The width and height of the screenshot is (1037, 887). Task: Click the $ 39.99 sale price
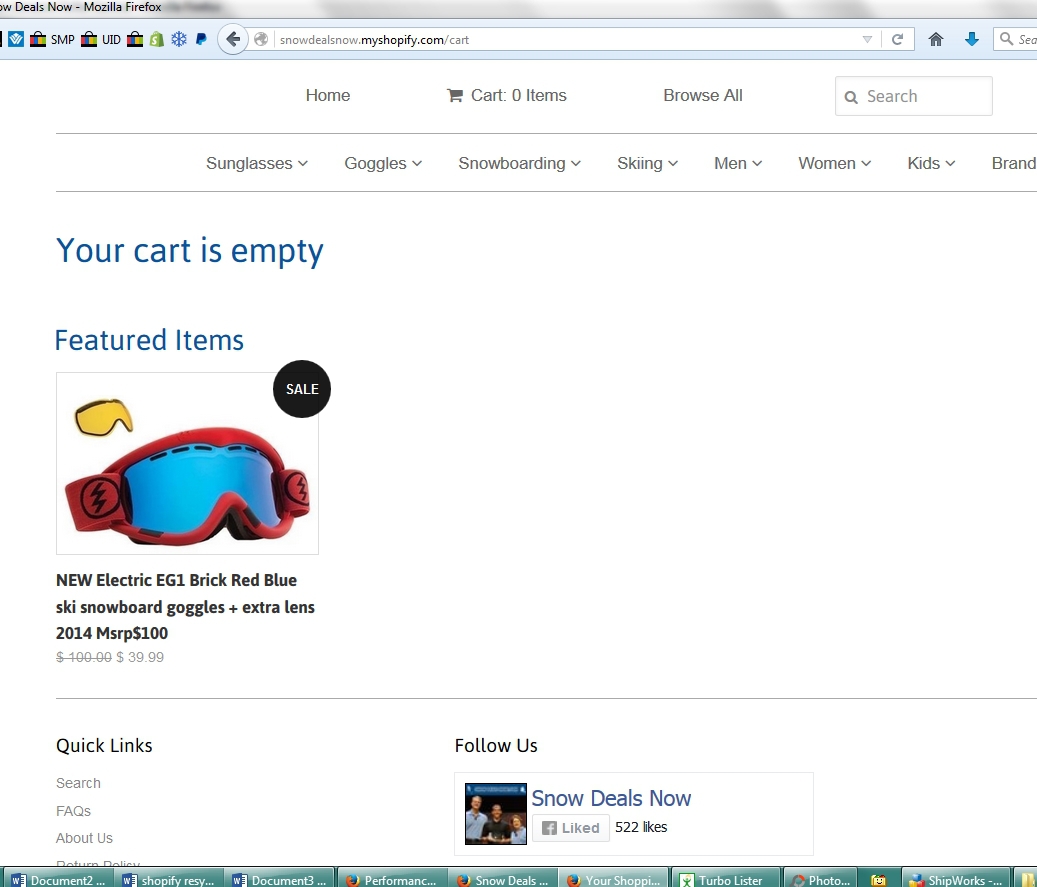[140, 657]
